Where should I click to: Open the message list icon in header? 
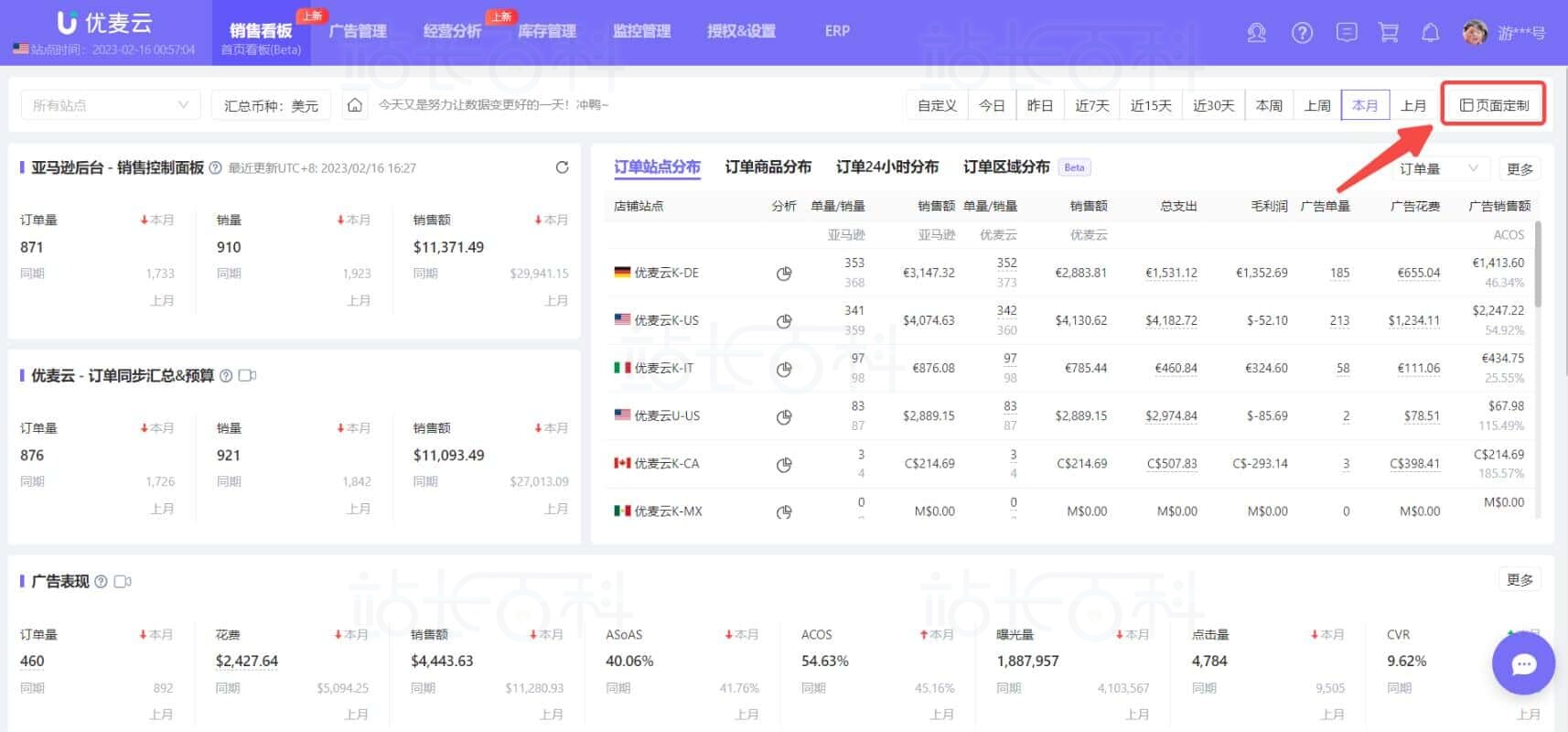[x=1347, y=32]
